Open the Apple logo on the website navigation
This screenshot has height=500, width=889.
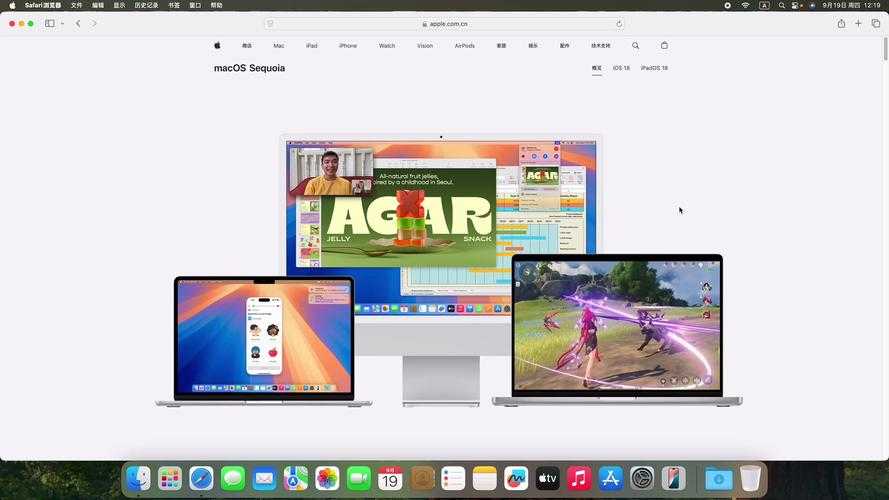point(217,45)
